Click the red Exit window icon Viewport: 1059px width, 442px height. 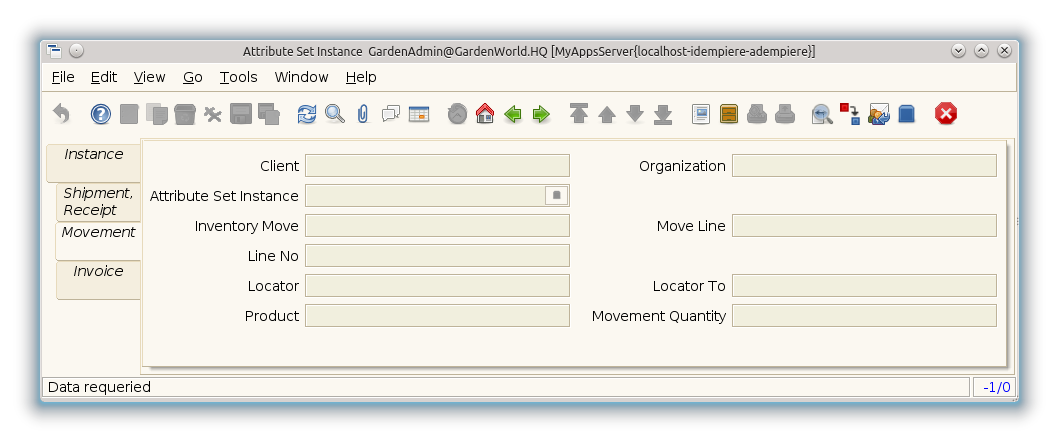coord(946,114)
